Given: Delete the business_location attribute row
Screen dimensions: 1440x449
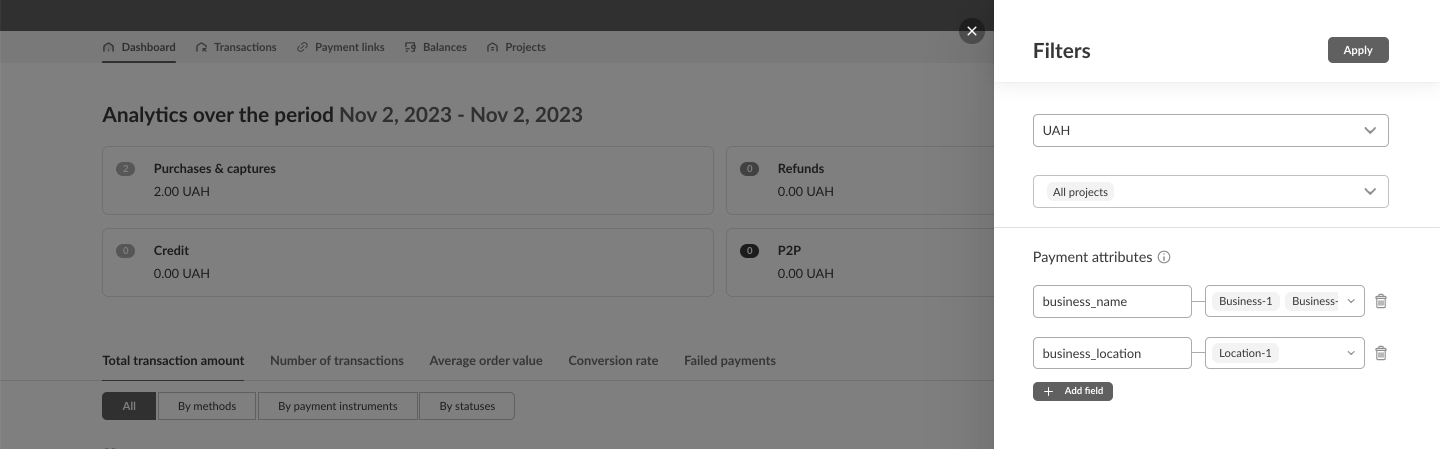Looking at the screenshot, I should coord(1381,353).
